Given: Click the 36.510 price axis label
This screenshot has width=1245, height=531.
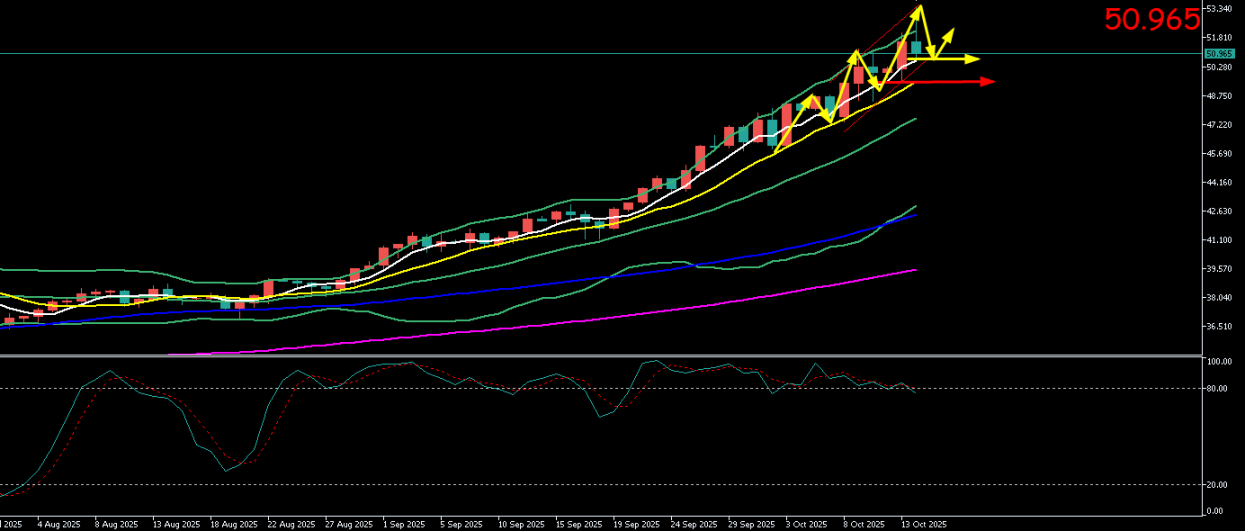Looking at the screenshot, I should 1221,327.
